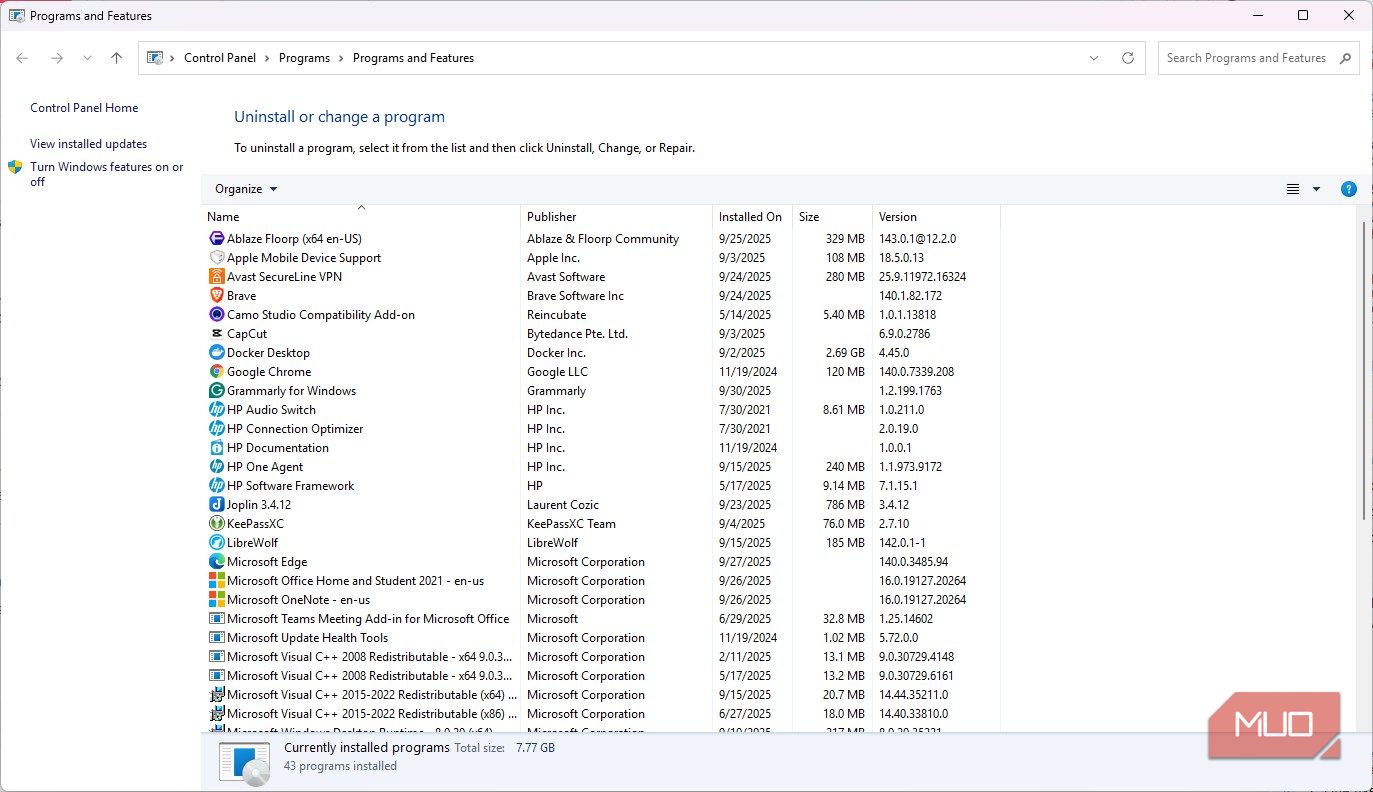The image size is (1373, 792).
Task: Open Turn Windows features on or off
Action: [x=107, y=174]
